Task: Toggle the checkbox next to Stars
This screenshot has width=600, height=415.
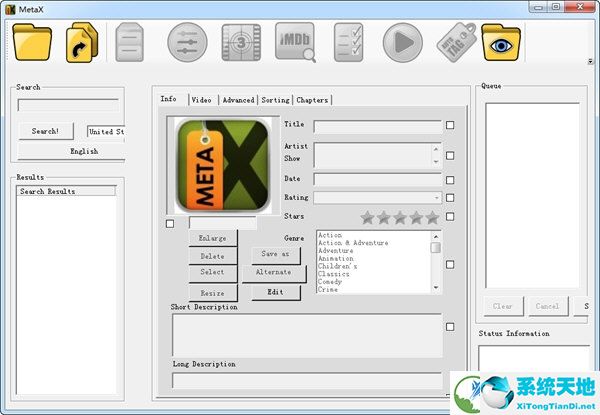Action: pyautogui.click(x=450, y=216)
